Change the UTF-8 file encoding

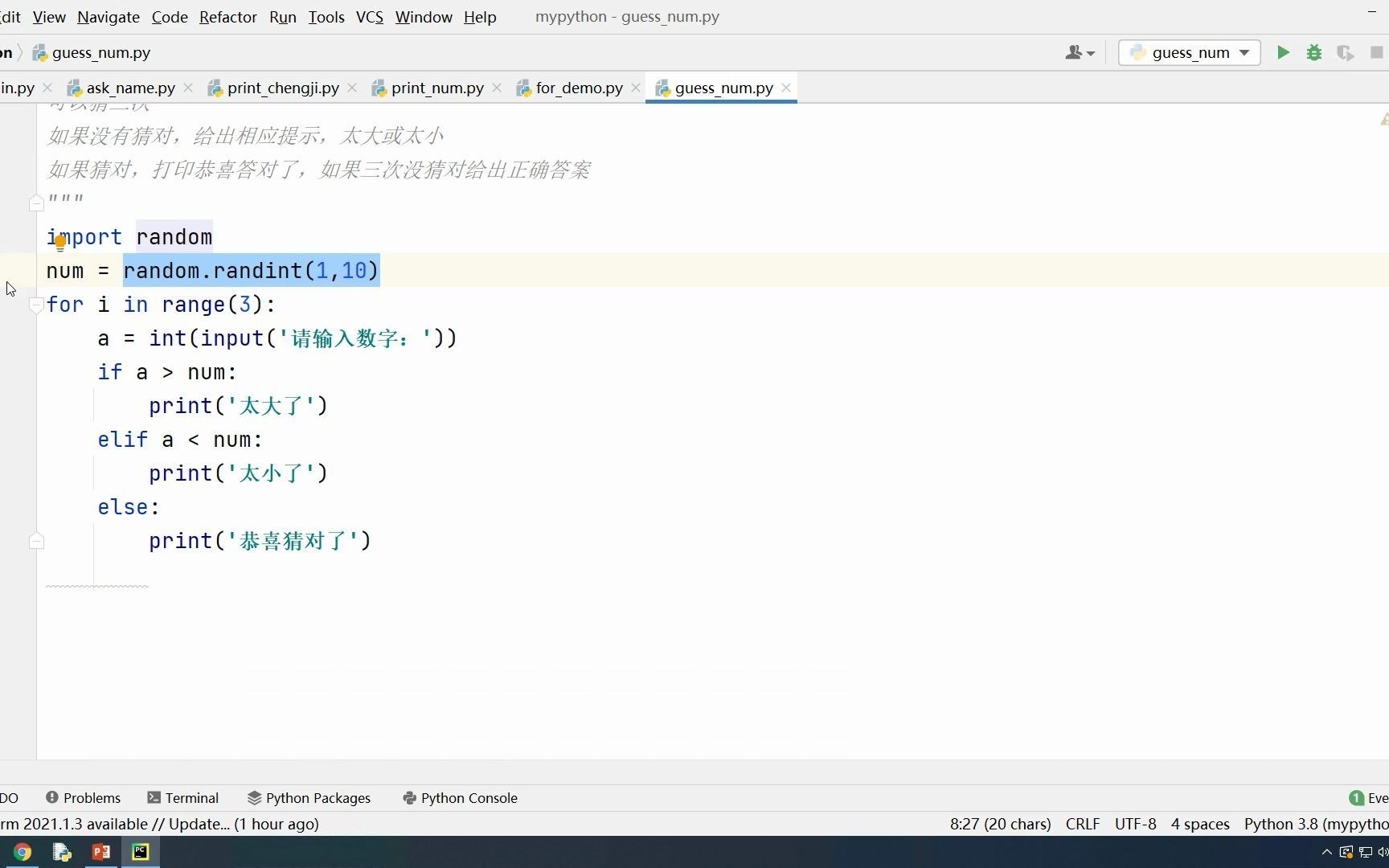pos(1135,824)
